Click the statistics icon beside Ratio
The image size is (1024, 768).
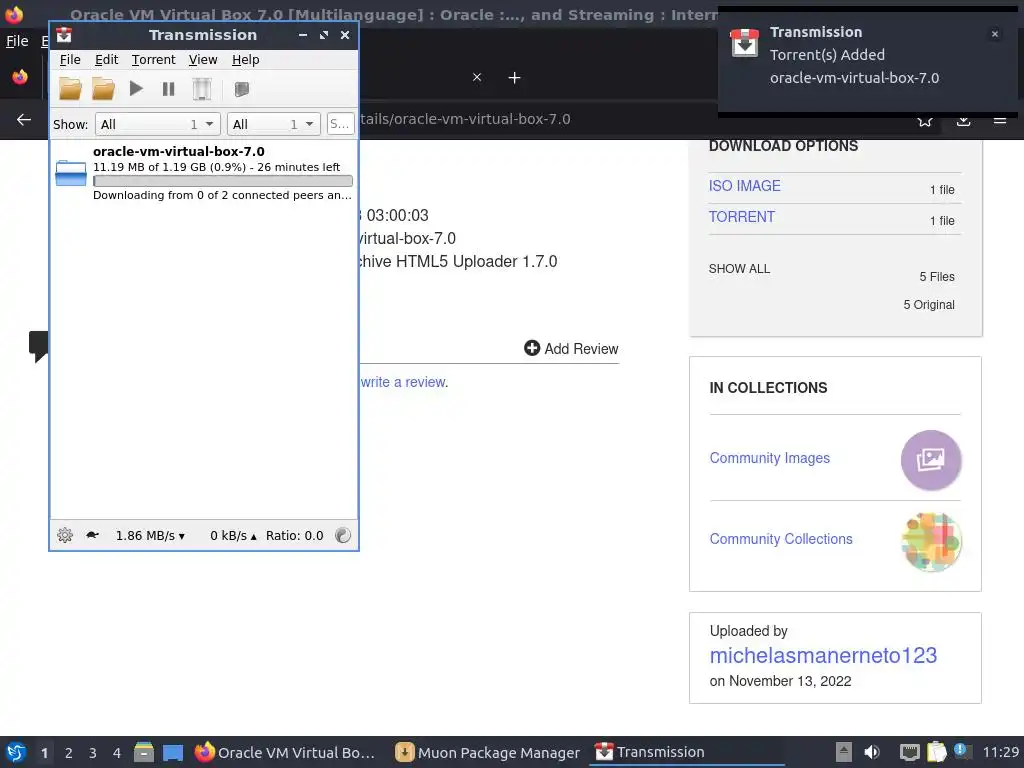[343, 536]
